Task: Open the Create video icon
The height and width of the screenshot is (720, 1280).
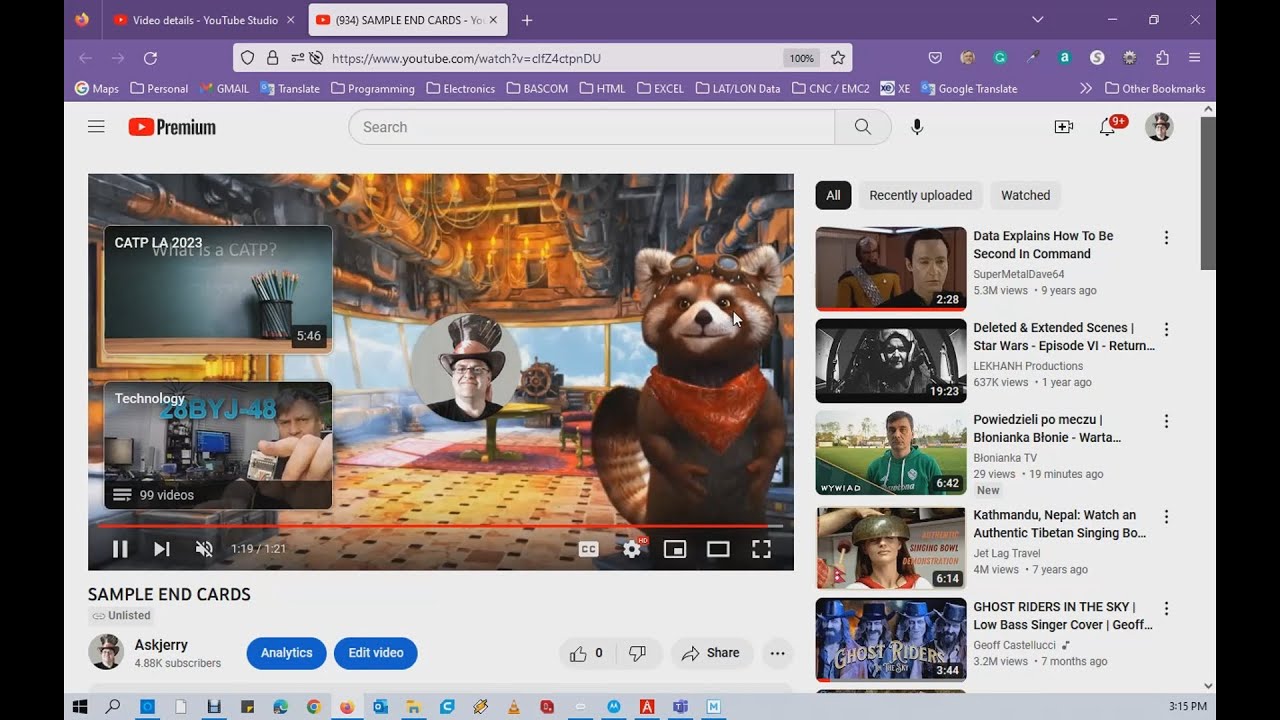Action: 1063,127
